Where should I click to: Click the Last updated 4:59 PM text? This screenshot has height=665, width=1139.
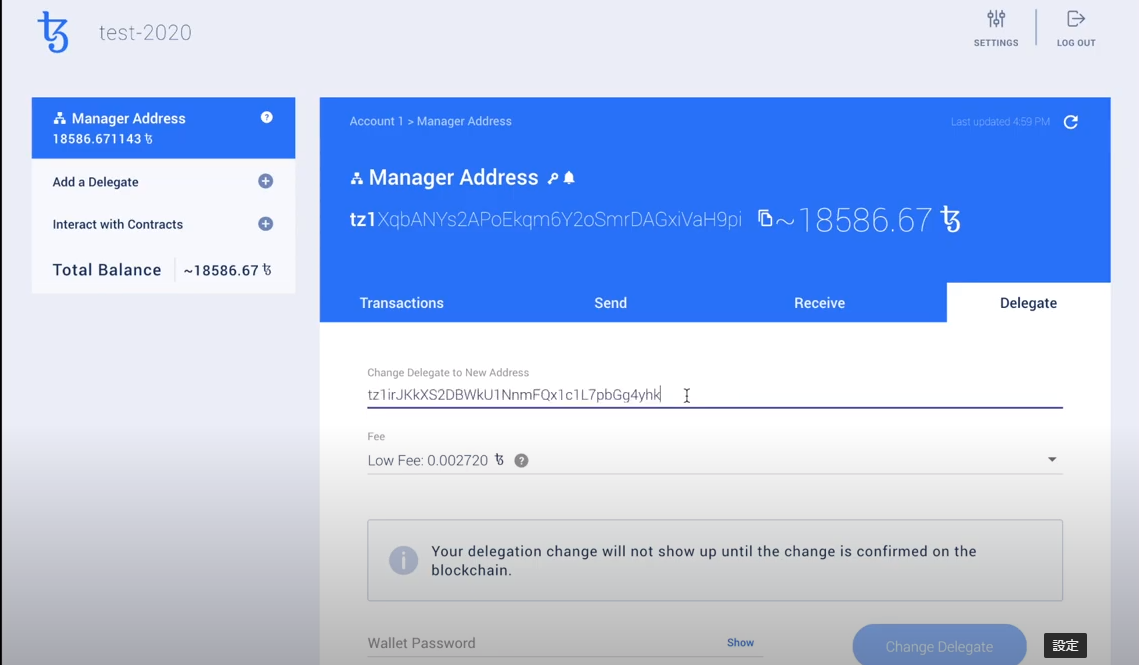click(x=1000, y=121)
